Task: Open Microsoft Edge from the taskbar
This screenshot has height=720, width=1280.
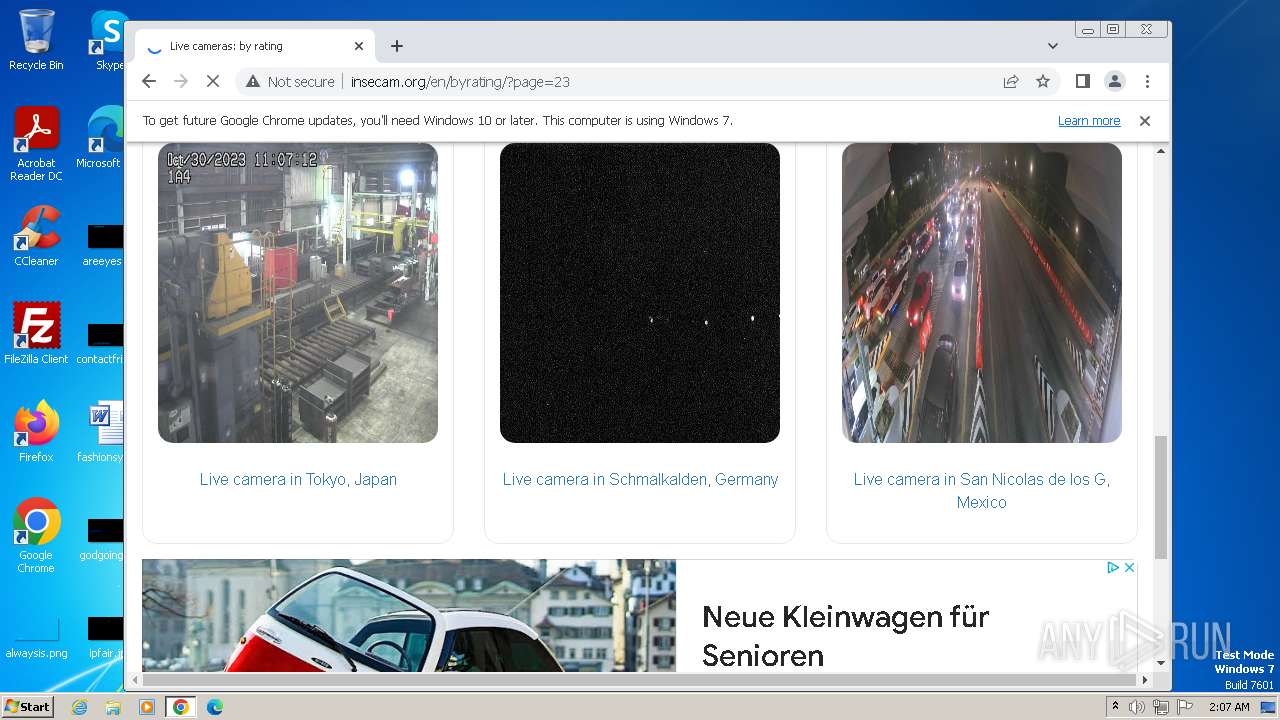Action: pyautogui.click(x=214, y=707)
